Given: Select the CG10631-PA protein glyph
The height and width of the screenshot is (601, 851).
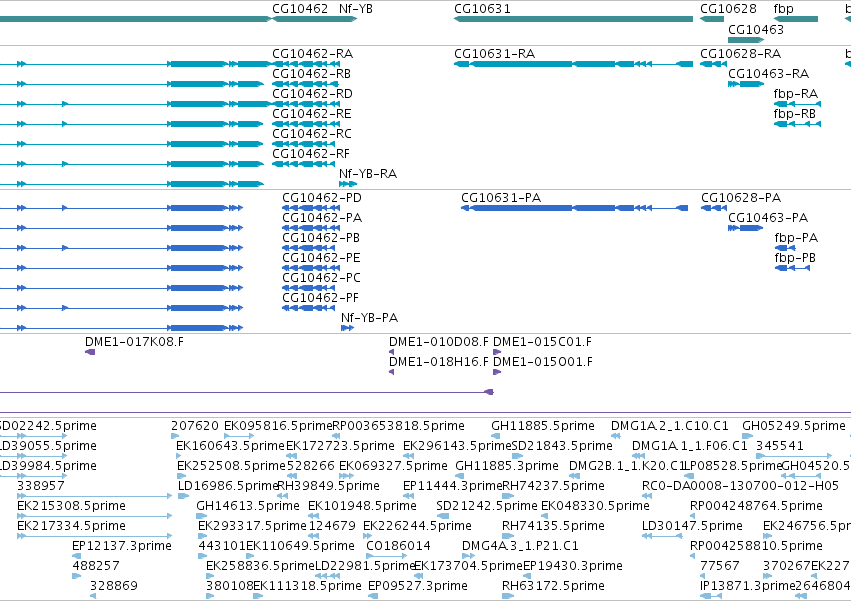Looking at the screenshot, I should click(574, 208).
